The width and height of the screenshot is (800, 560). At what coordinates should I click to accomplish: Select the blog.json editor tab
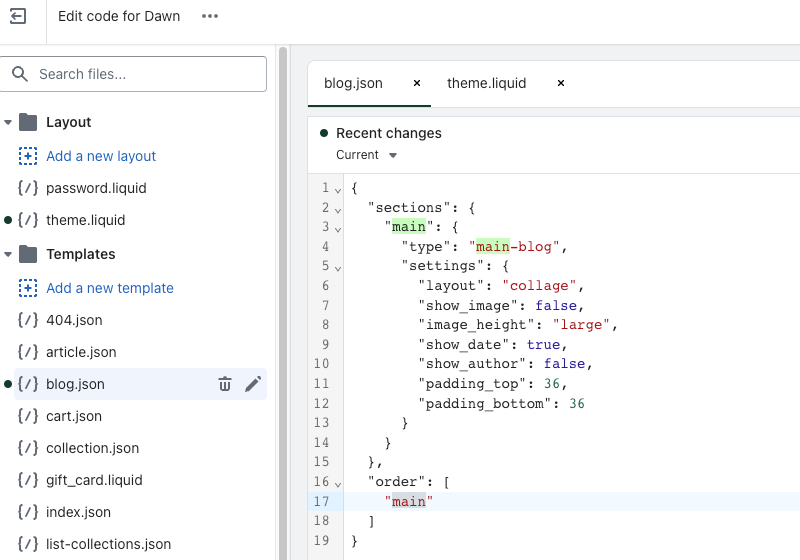click(353, 83)
